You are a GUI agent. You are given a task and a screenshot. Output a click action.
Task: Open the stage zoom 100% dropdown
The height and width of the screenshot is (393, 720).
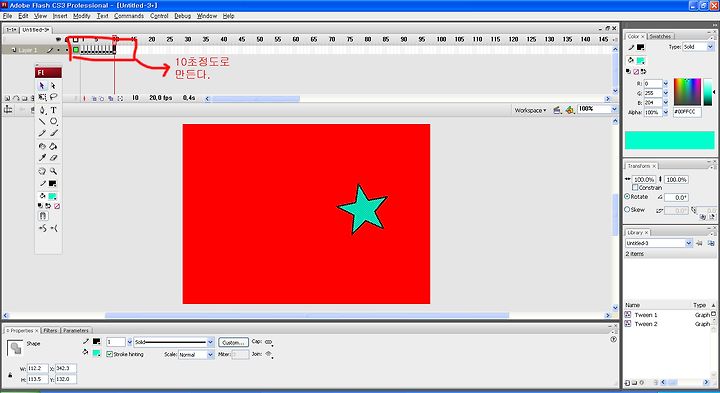click(x=614, y=109)
